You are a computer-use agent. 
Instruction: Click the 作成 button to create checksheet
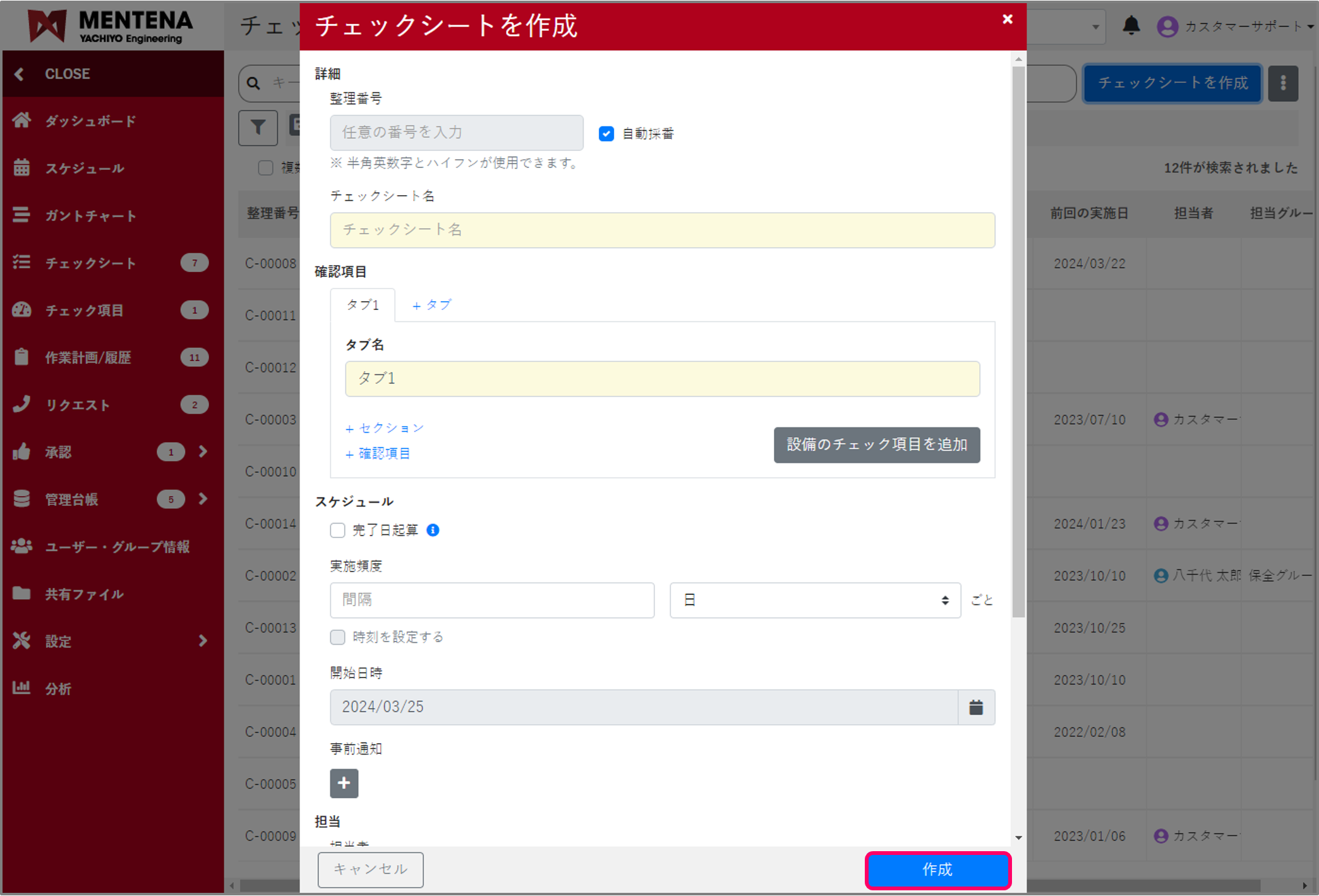point(937,869)
